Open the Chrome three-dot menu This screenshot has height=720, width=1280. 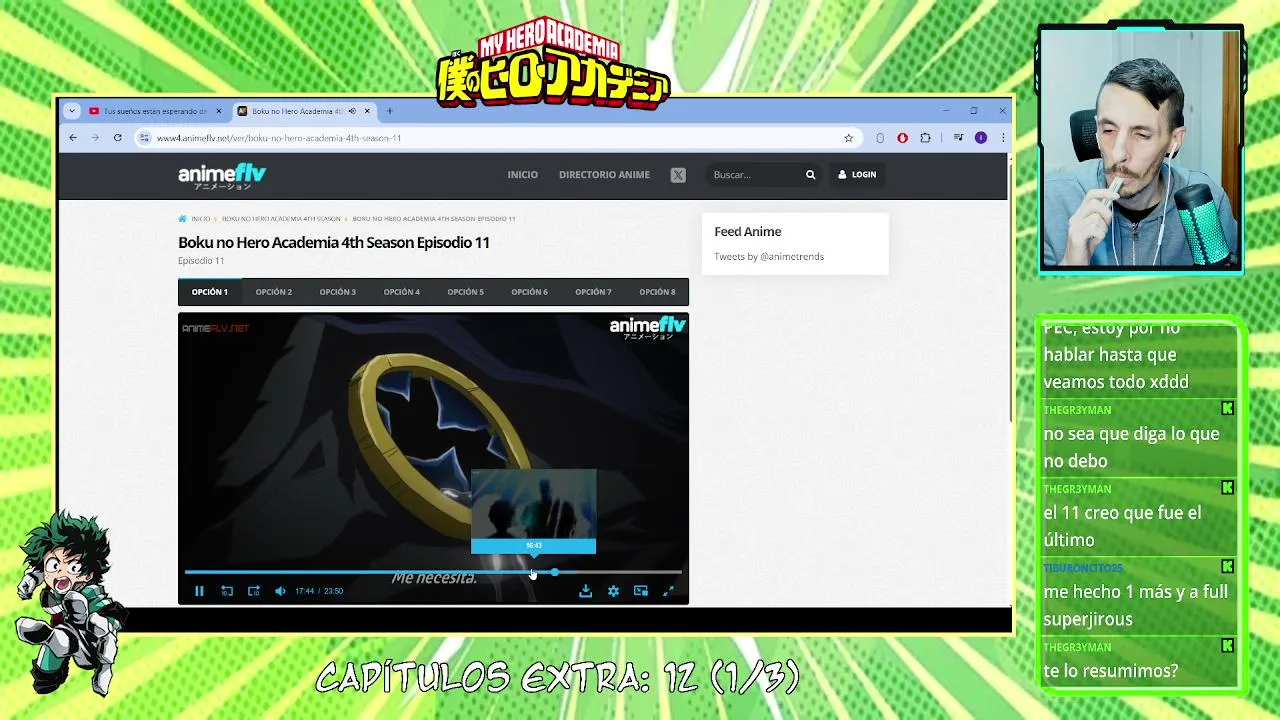click(x=1003, y=138)
